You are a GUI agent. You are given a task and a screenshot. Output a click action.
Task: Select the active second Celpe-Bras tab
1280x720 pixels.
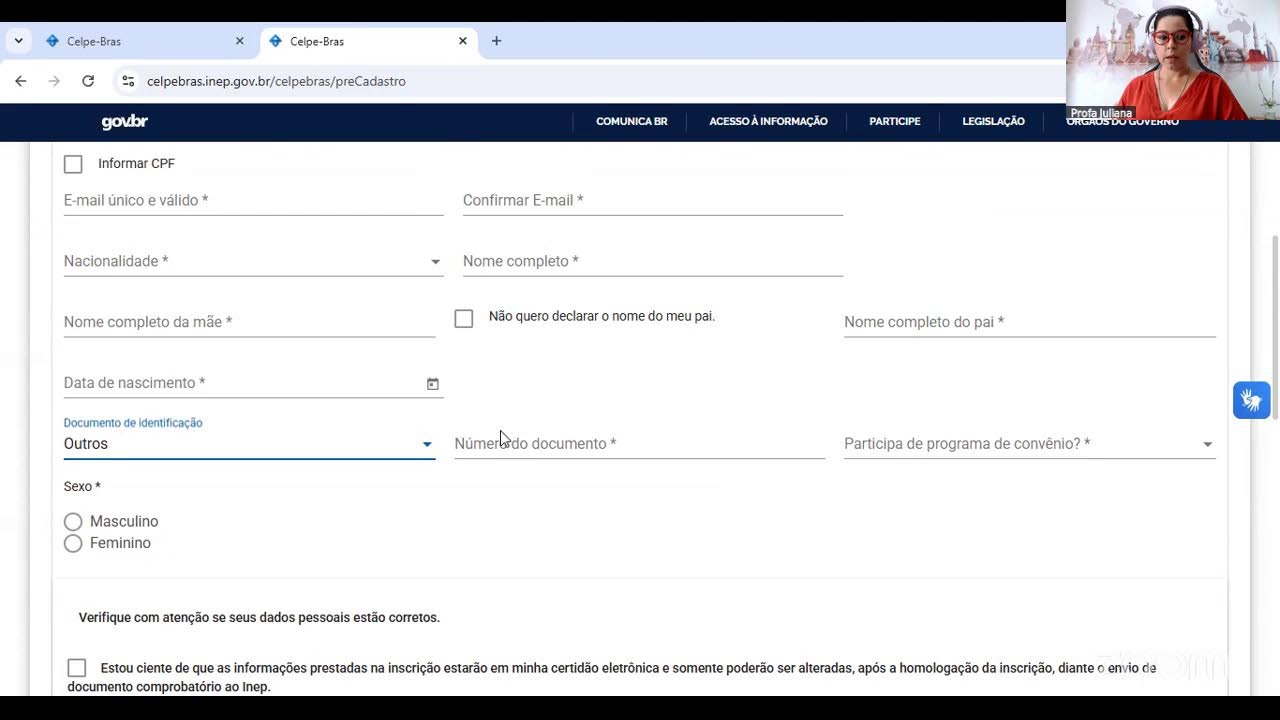point(368,41)
